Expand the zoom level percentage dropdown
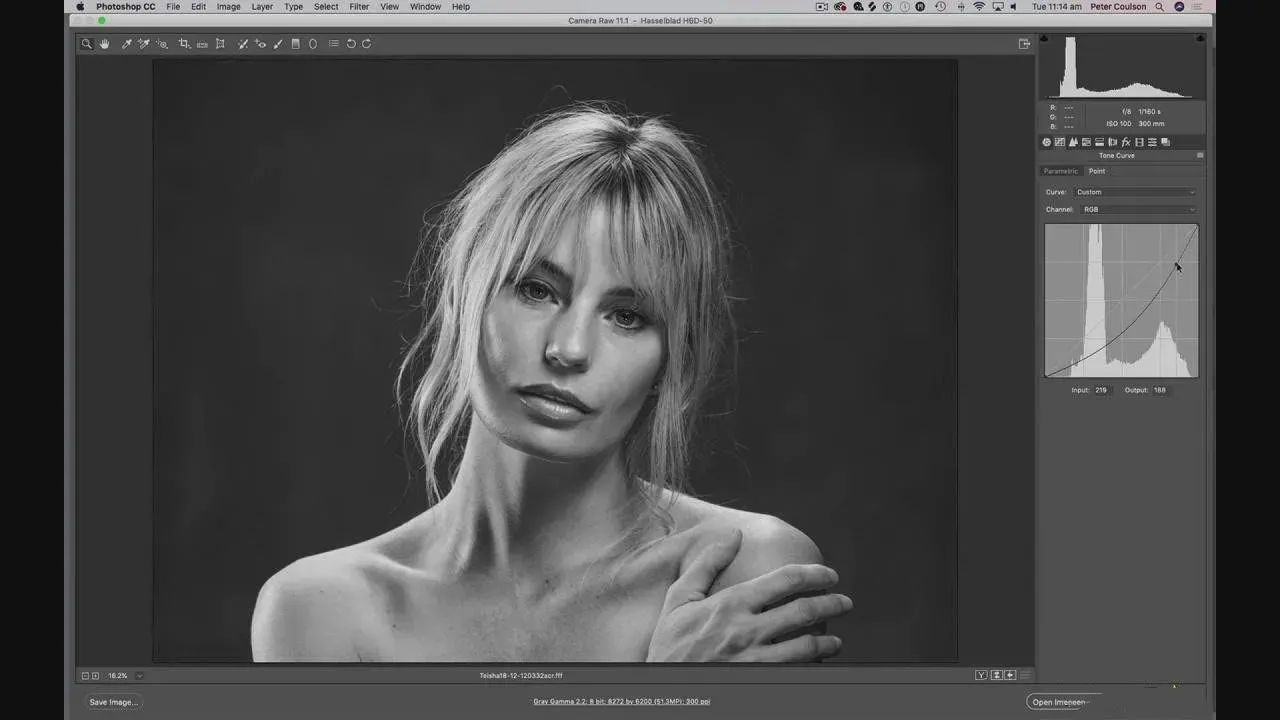1280x720 pixels. (x=139, y=676)
